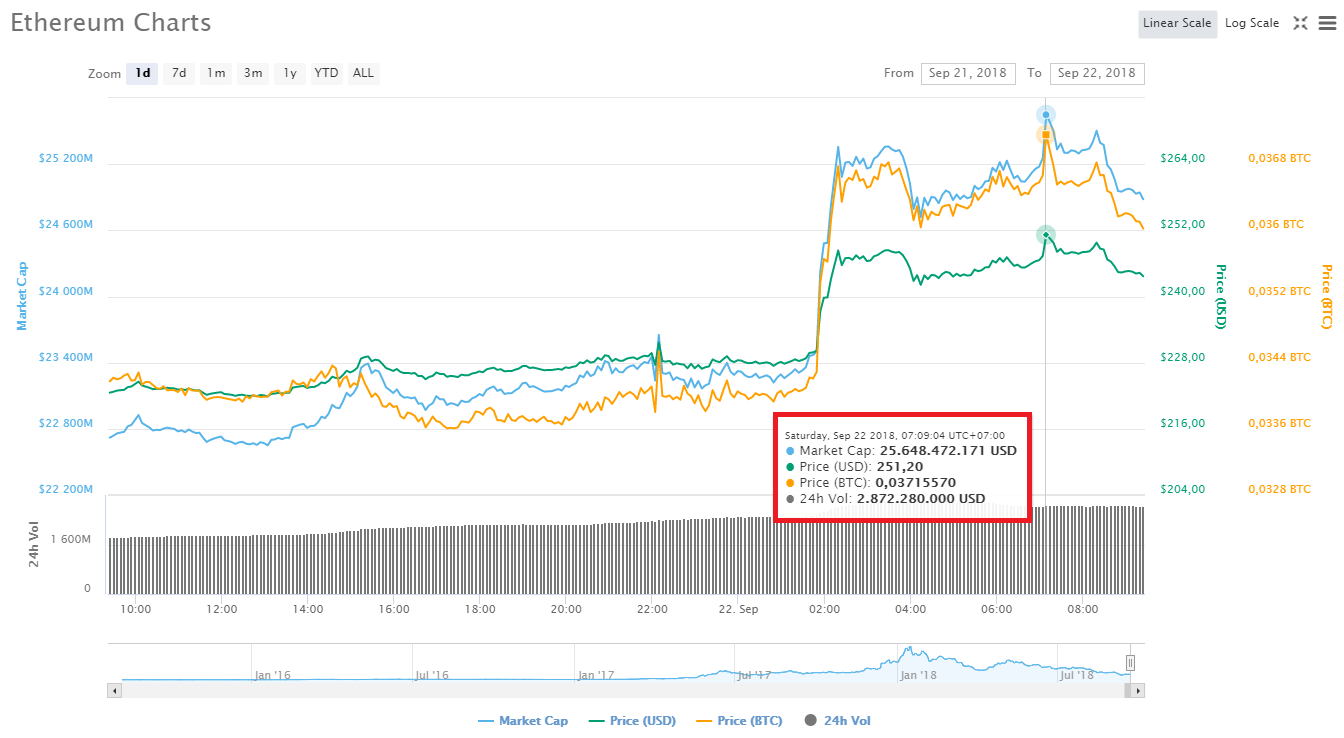Click navigator scrollbar right arrow

coord(1138,690)
